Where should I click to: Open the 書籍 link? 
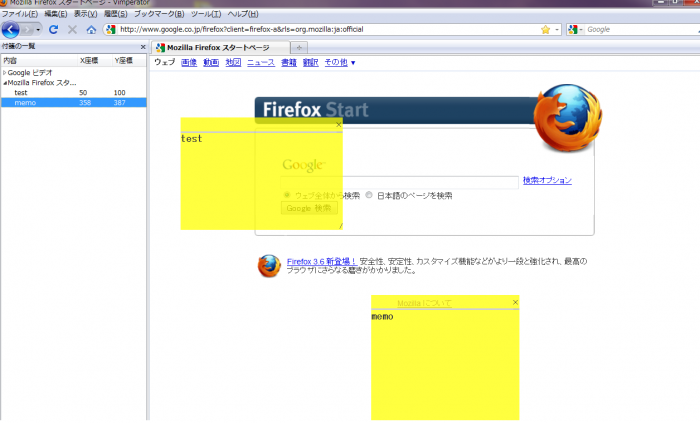click(x=289, y=62)
